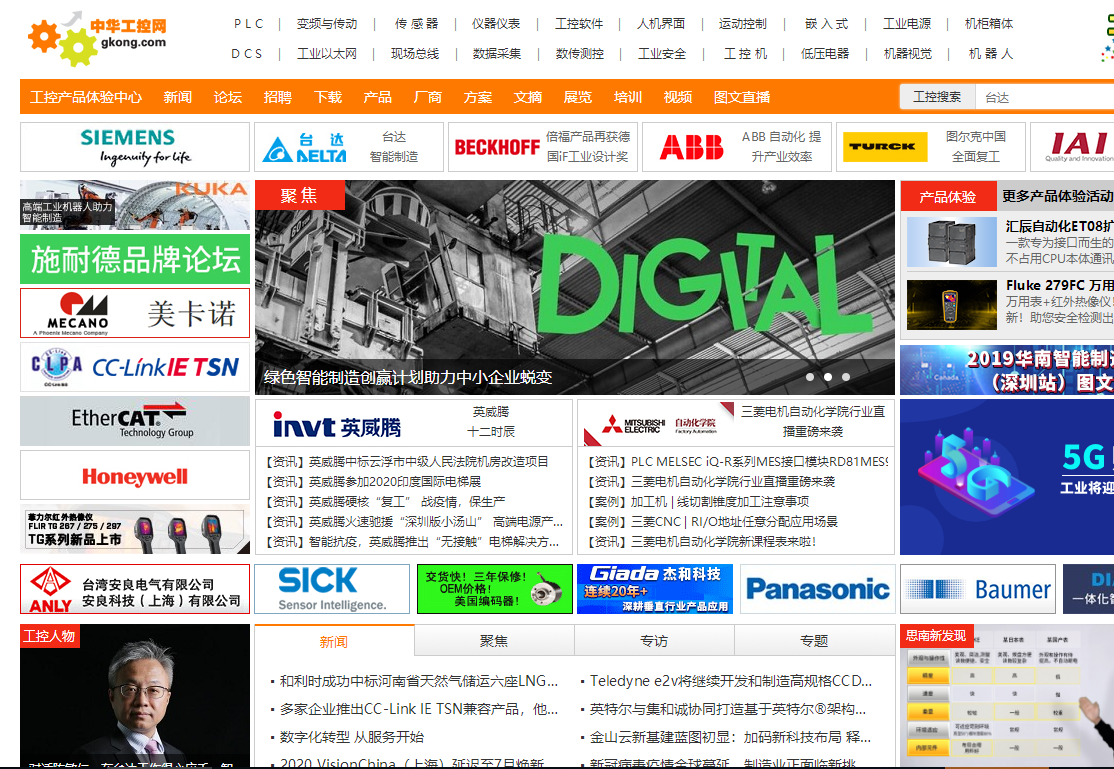Click the PLC category link

(x=249, y=23)
